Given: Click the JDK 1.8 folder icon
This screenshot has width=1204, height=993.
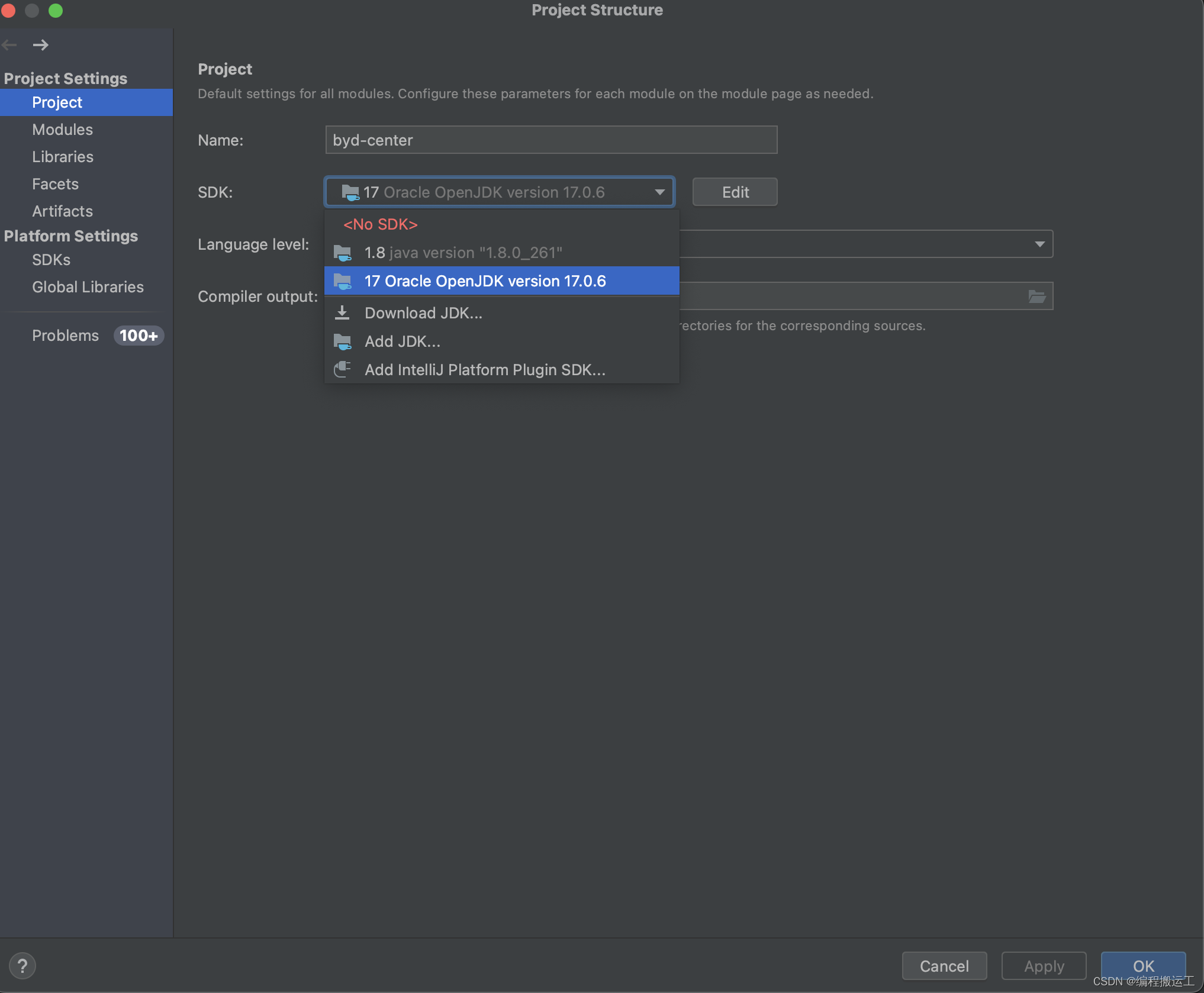Looking at the screenshot, I should (342, 253).
